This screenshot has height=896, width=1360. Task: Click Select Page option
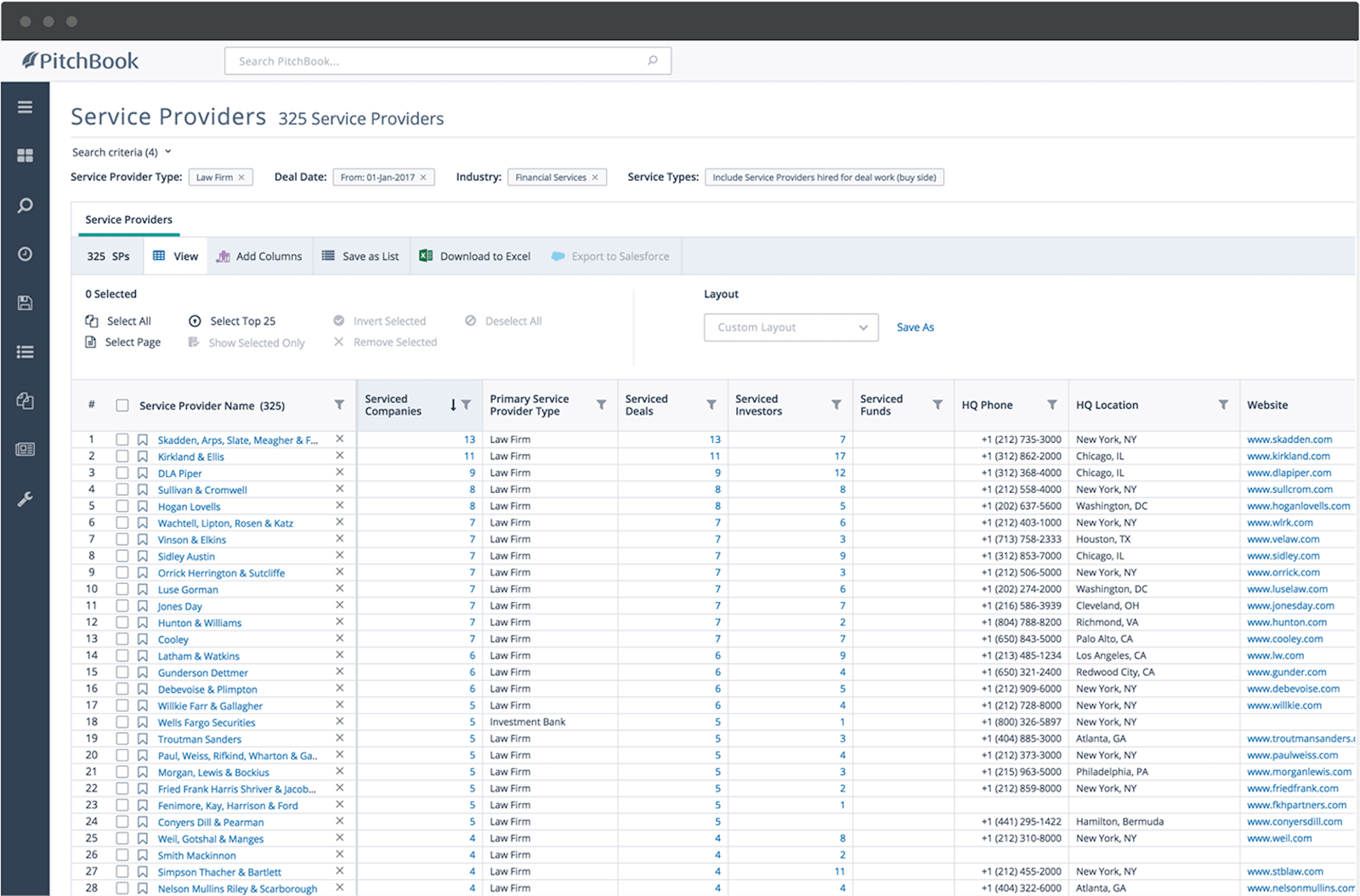pyautogui.click(x=122, y=342)
